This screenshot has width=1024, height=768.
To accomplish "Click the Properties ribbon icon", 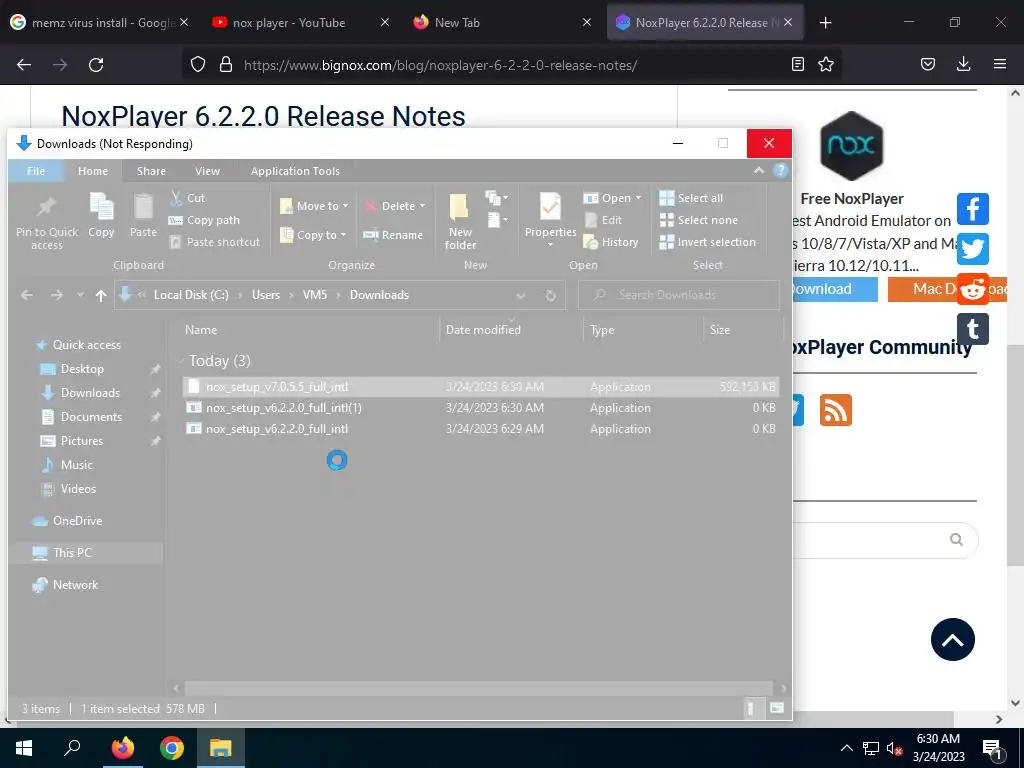I will tap(550, 207).
